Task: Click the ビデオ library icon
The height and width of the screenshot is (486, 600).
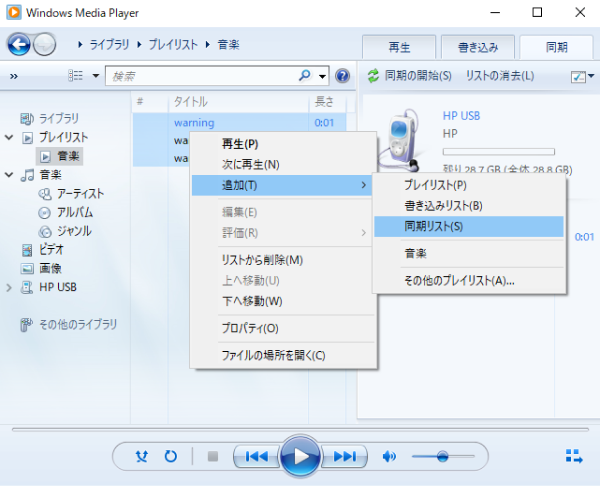Action: [27, 250]
